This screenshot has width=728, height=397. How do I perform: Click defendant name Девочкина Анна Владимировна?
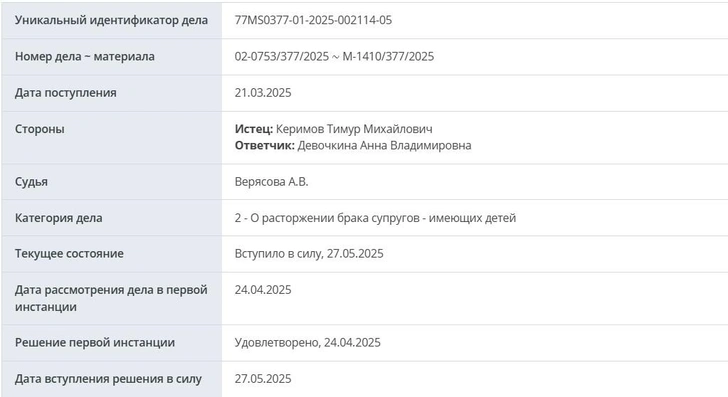click(384, 145)
